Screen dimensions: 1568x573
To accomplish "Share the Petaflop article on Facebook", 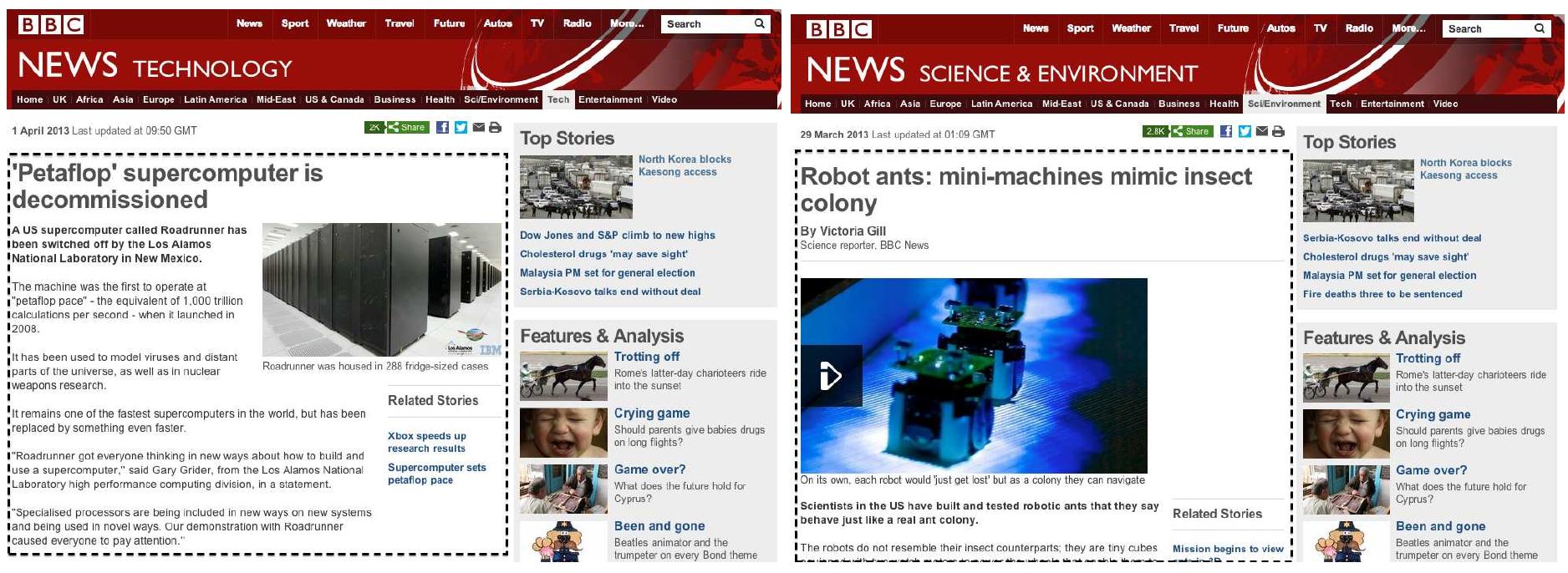I will (442, 128).
